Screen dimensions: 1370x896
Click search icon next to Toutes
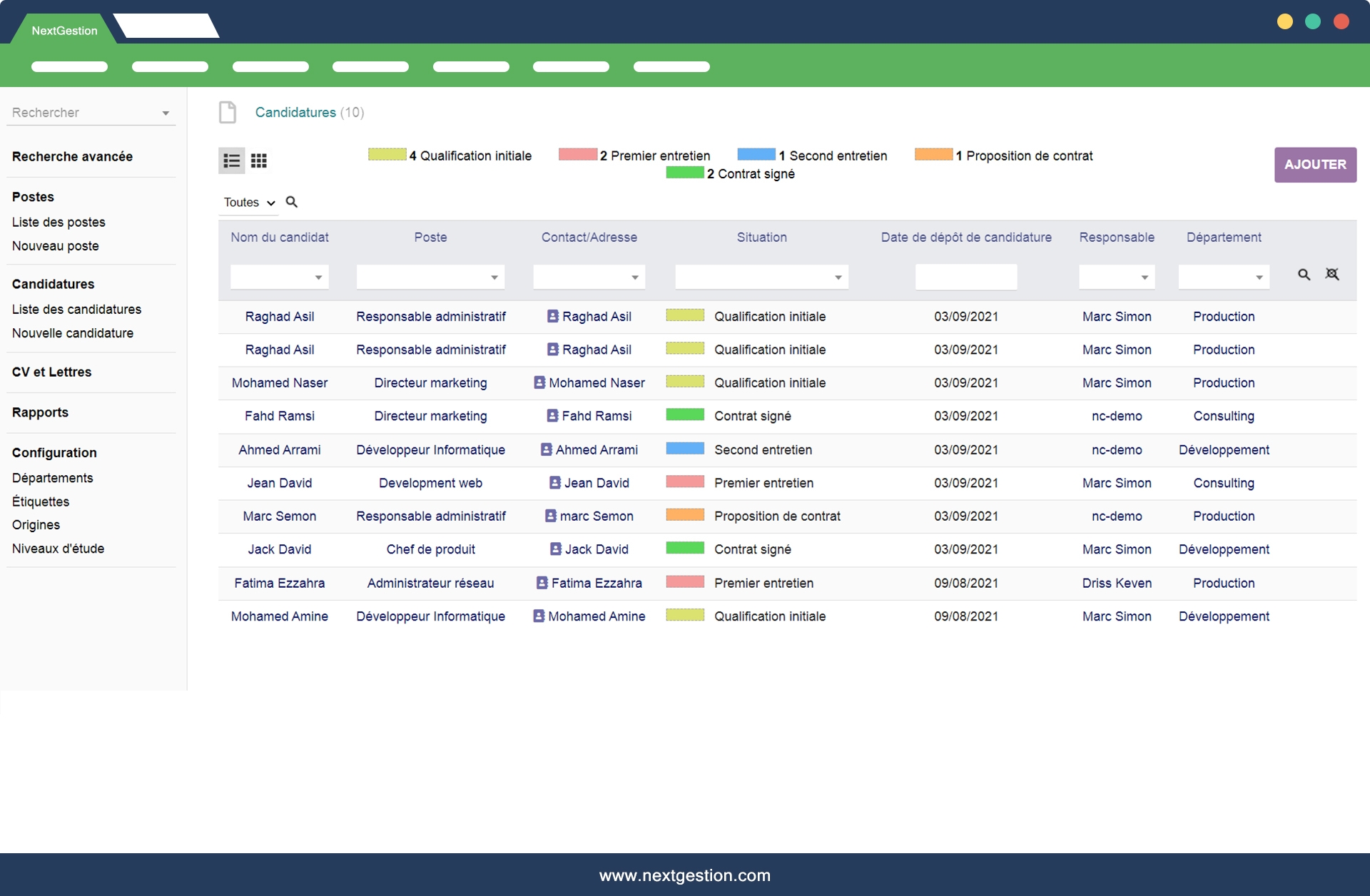[x=292, y=202]
